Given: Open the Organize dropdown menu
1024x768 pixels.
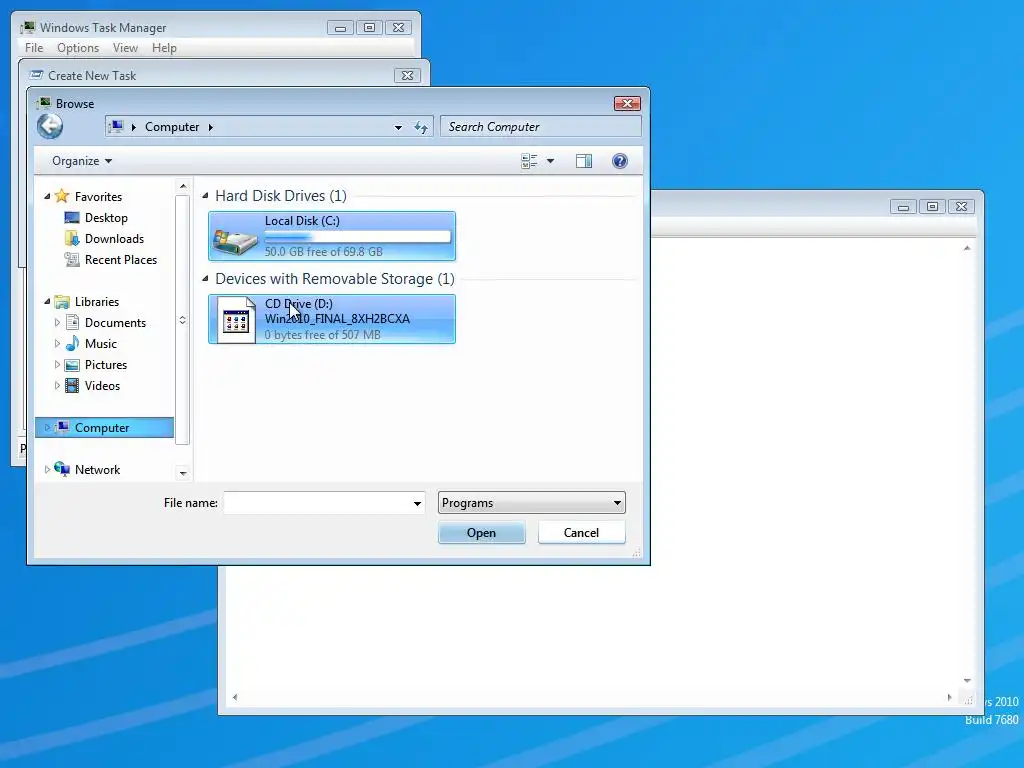Looking at the screenshot, I should coord(82,161).
